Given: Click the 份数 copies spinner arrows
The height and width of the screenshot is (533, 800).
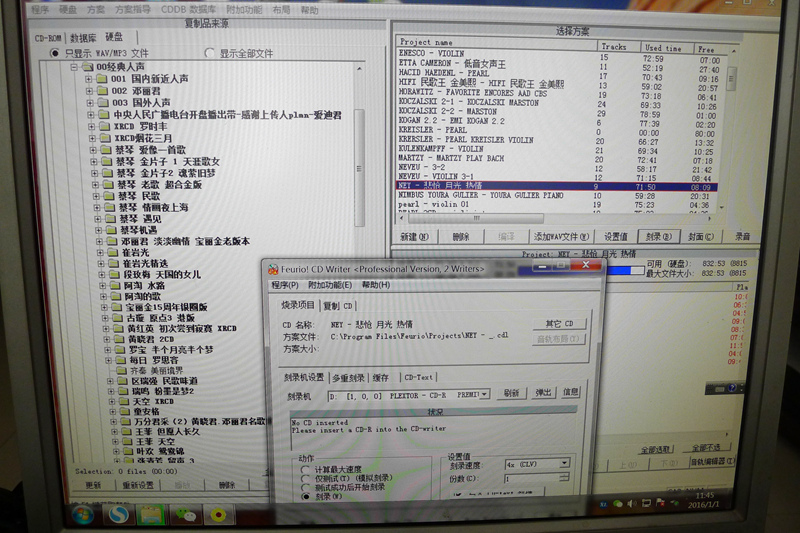Looking at the screenshot, I should click(x=564, y=478).
